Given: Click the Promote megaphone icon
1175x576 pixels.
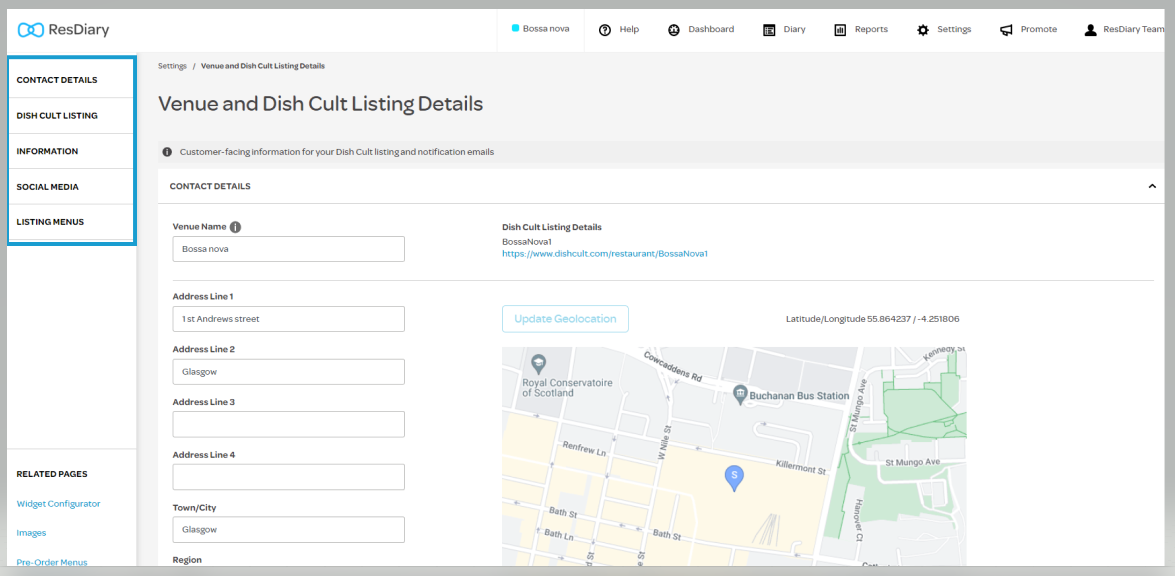Looking at the screenshot, I should pos(1006,30).
